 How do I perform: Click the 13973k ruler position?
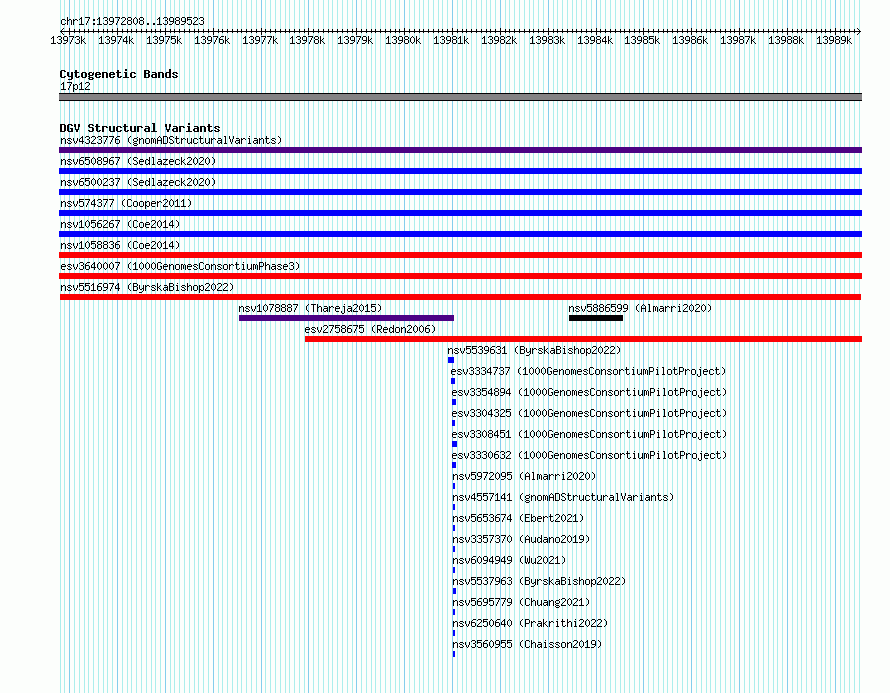(68, 40)
